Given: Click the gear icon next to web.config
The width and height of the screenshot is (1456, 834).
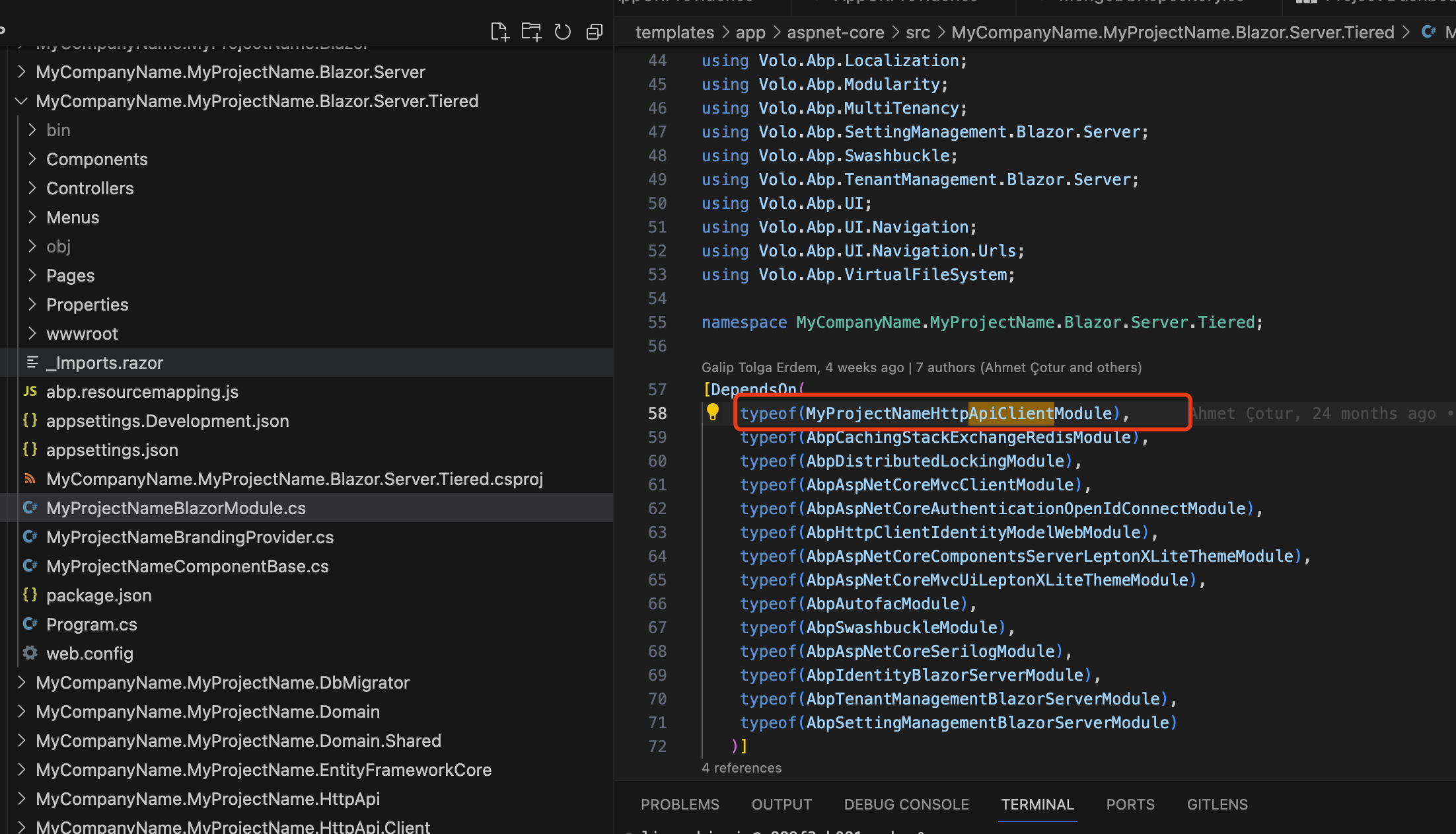Looking at the screenshot, I should tap(30, 653).
